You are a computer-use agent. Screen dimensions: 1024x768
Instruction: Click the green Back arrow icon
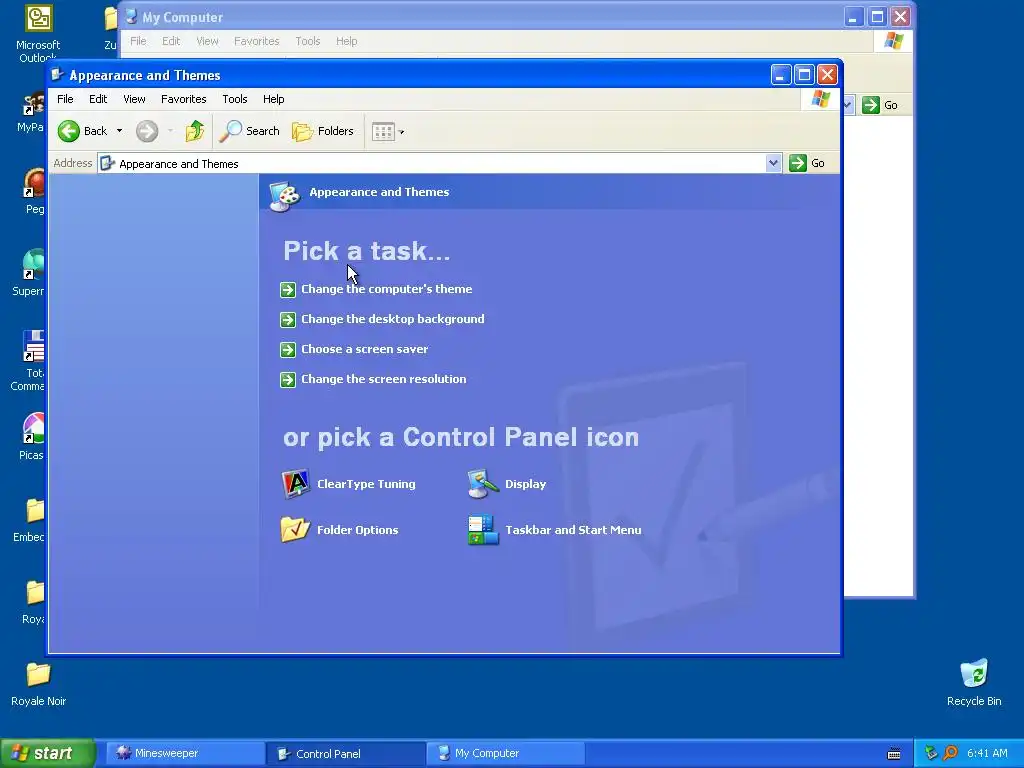pos(69,131)
